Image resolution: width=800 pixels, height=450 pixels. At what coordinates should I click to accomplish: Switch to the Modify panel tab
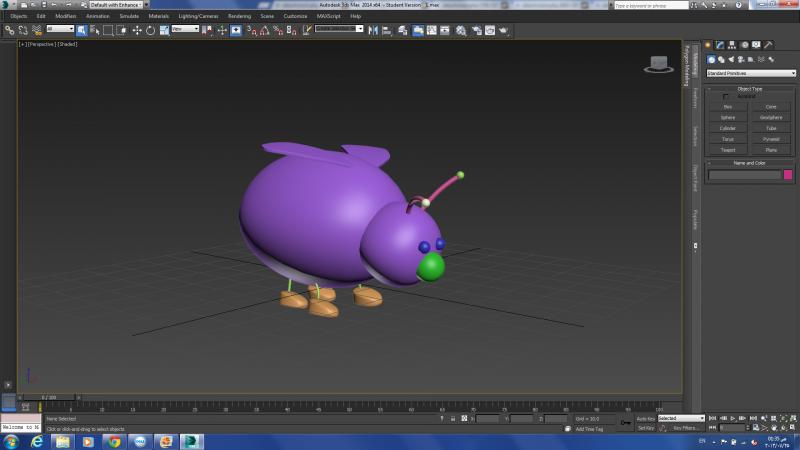720,45
